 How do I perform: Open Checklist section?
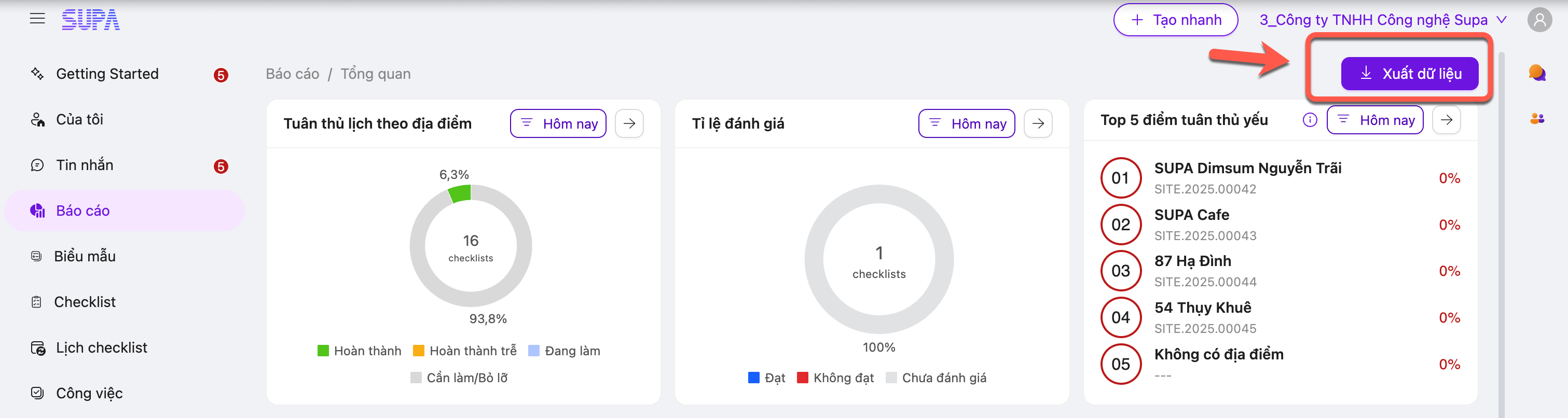(124, 302)
